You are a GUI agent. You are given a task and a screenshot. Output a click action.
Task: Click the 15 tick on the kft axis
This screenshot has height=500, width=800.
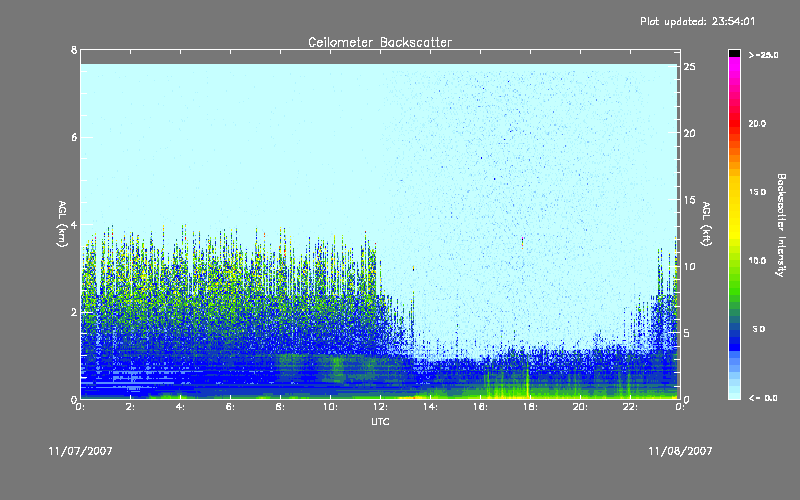click(x=690, y=200)
